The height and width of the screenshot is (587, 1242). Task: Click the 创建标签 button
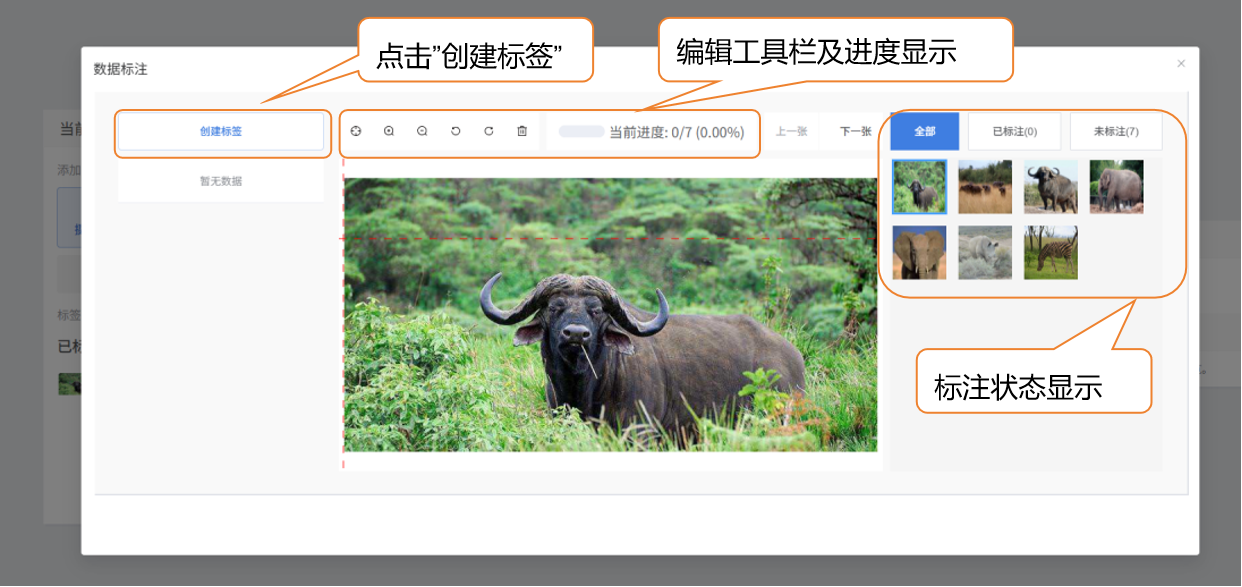pos(221,131)
